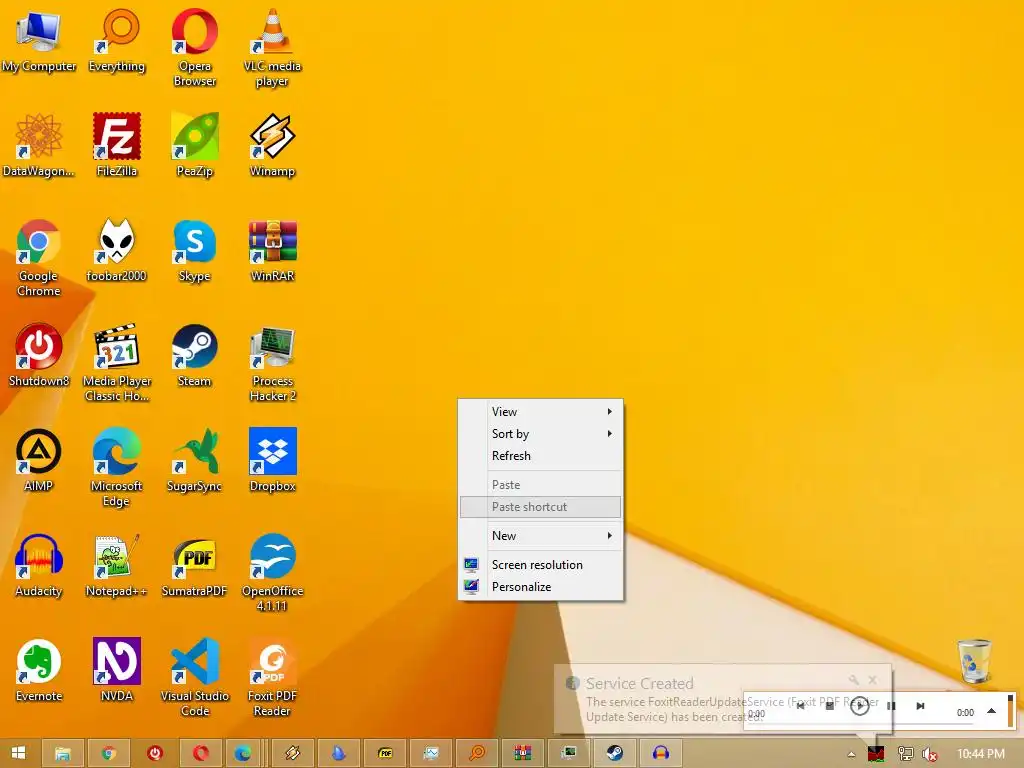This screenshot has height=768, width=1024.
Task: Click Paste shortcut in the context menu
Action: [x=541, y=507]
